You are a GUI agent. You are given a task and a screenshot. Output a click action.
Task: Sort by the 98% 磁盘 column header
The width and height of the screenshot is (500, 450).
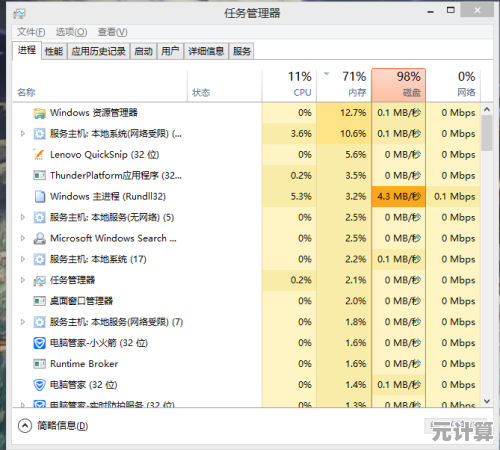(x=398, y=85)
